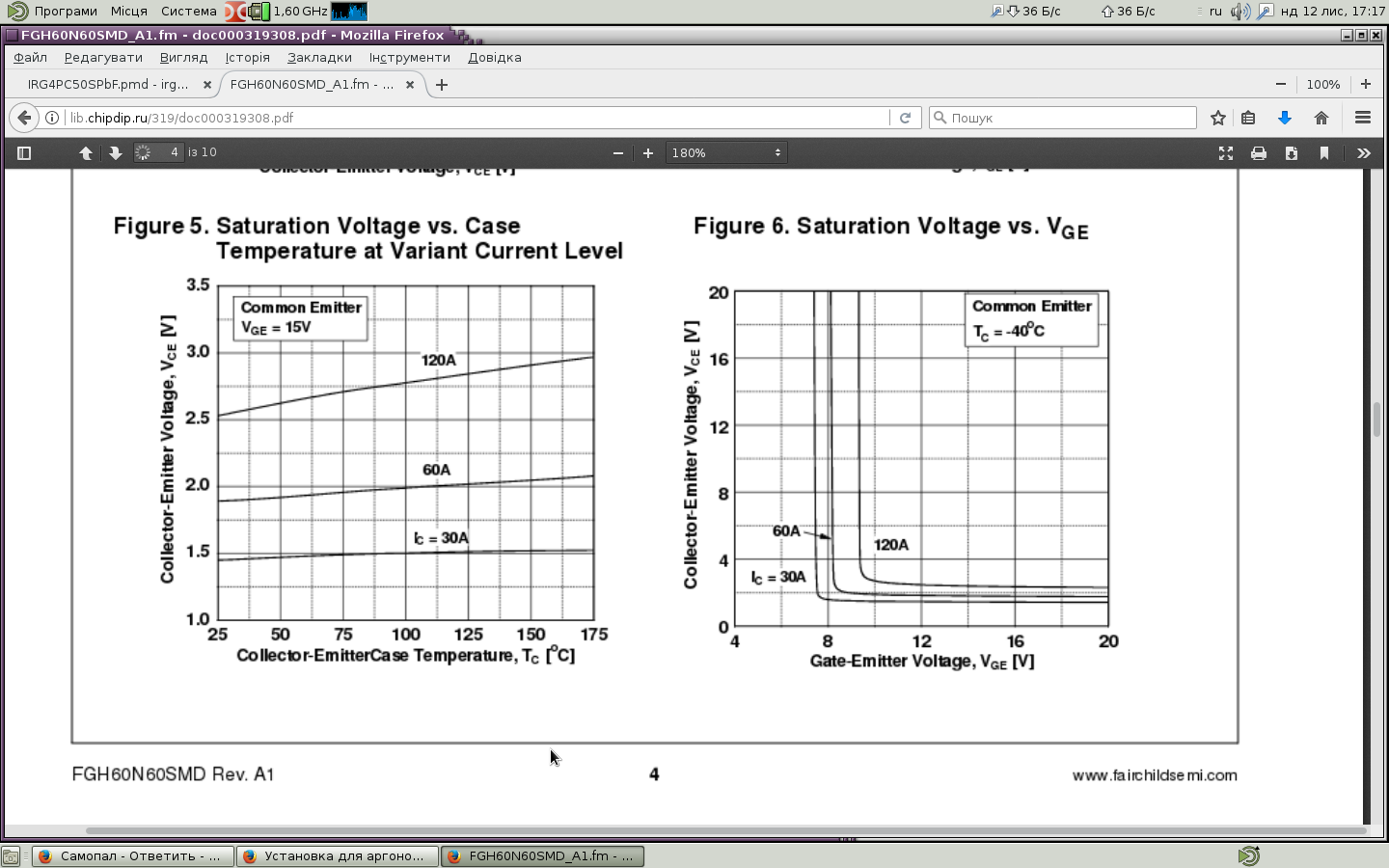This screenshot has width=1389, height=868.
Task: Switch PDF to presentation mode
Action: (1226, 153)
